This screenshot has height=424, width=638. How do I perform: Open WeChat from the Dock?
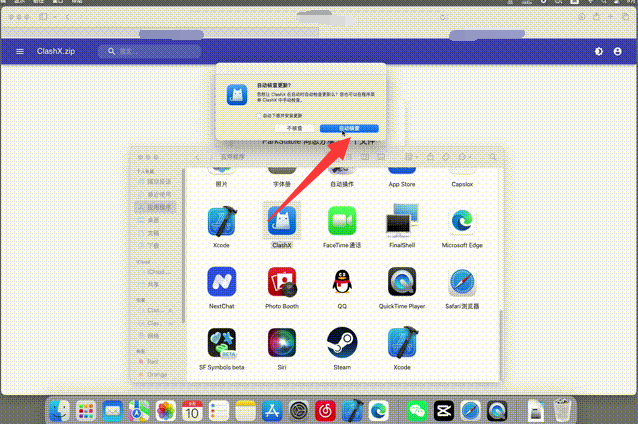(416, 410)
